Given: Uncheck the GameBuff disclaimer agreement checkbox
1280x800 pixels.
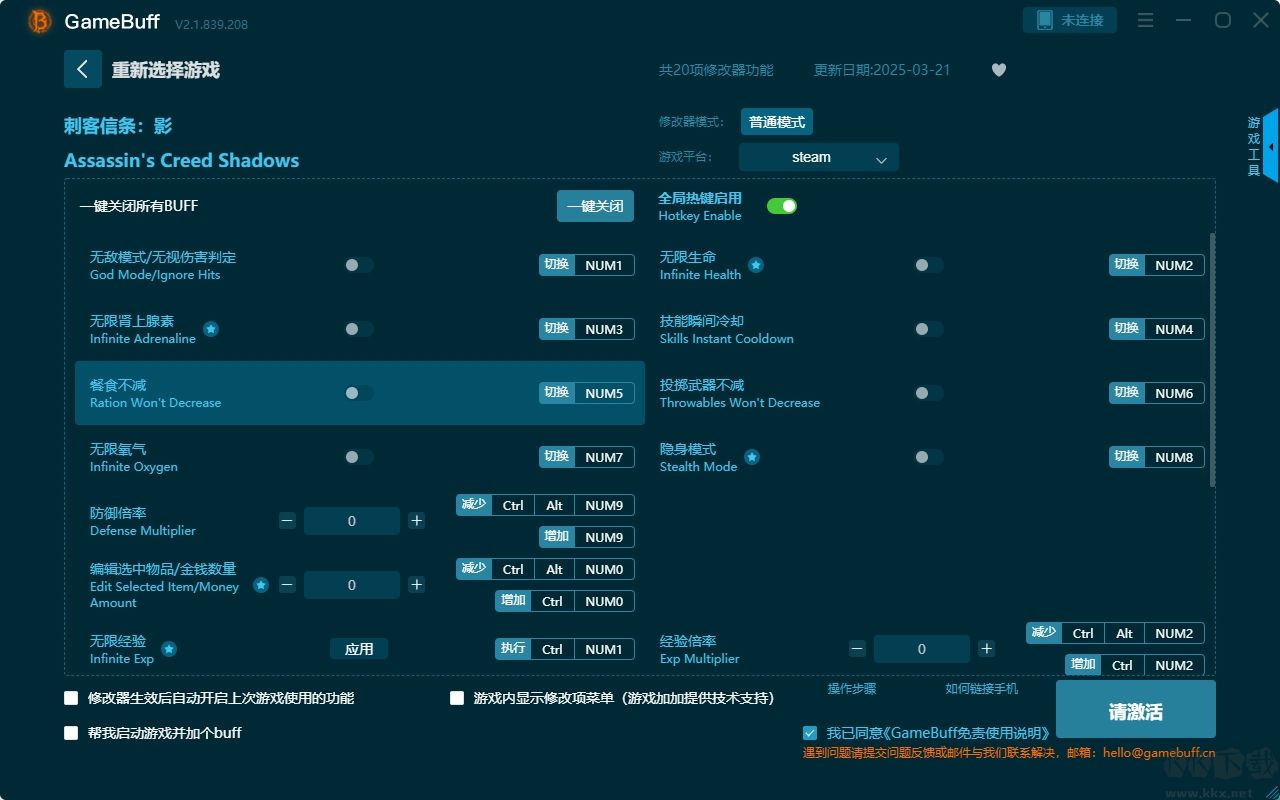Looking at the screenshot, I should (810, 733).
